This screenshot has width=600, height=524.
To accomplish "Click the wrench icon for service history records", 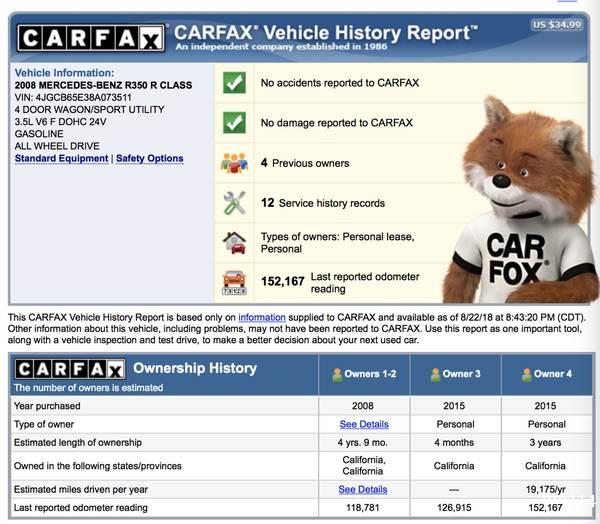I will coord(234,203).
